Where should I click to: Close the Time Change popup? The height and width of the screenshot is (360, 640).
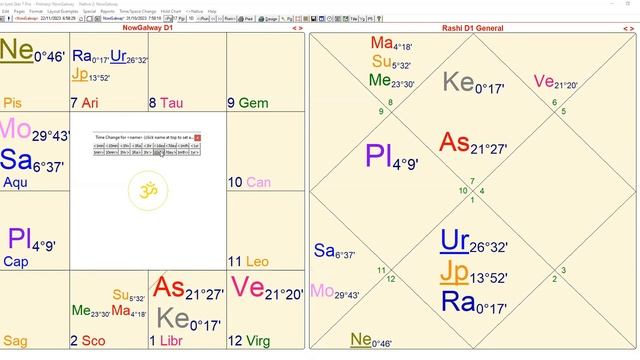click(198, 138)
